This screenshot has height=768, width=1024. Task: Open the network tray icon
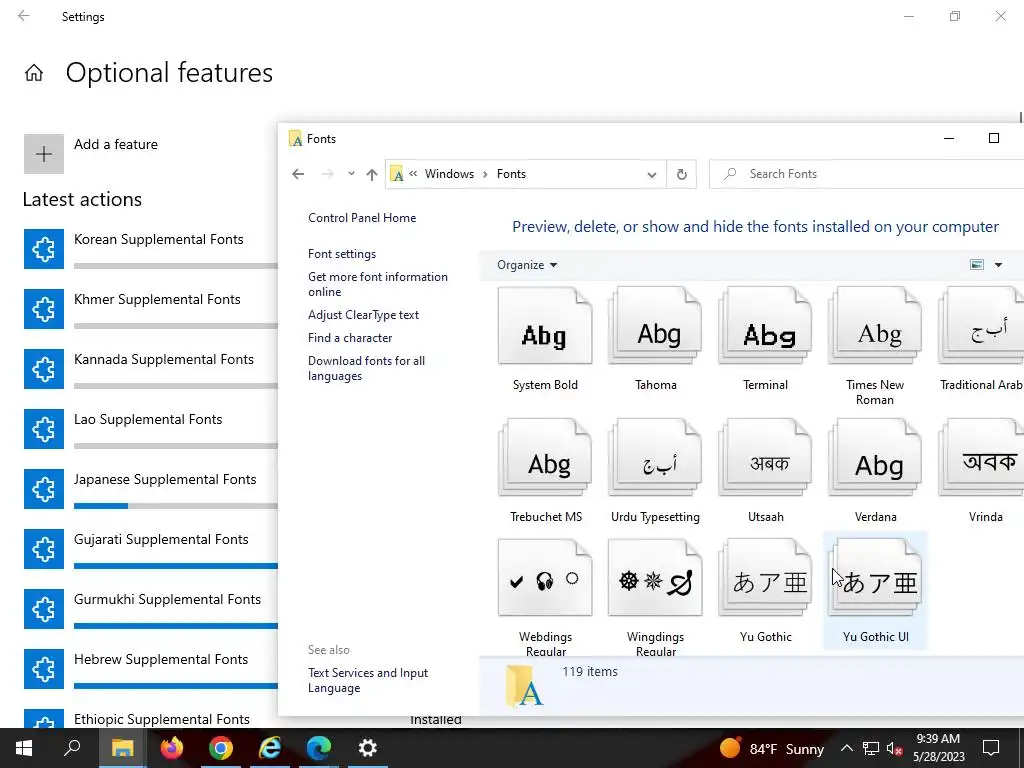[x=871, y=748]
